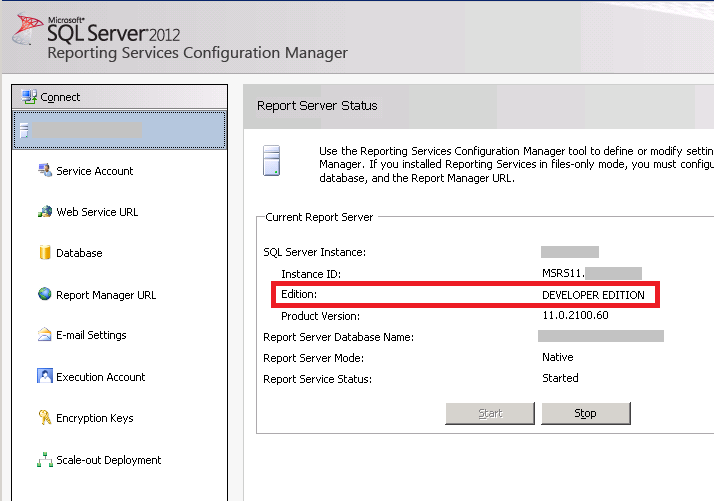714x501 pixels.
Task: Open the Database page
Action: tap(79, 253)
